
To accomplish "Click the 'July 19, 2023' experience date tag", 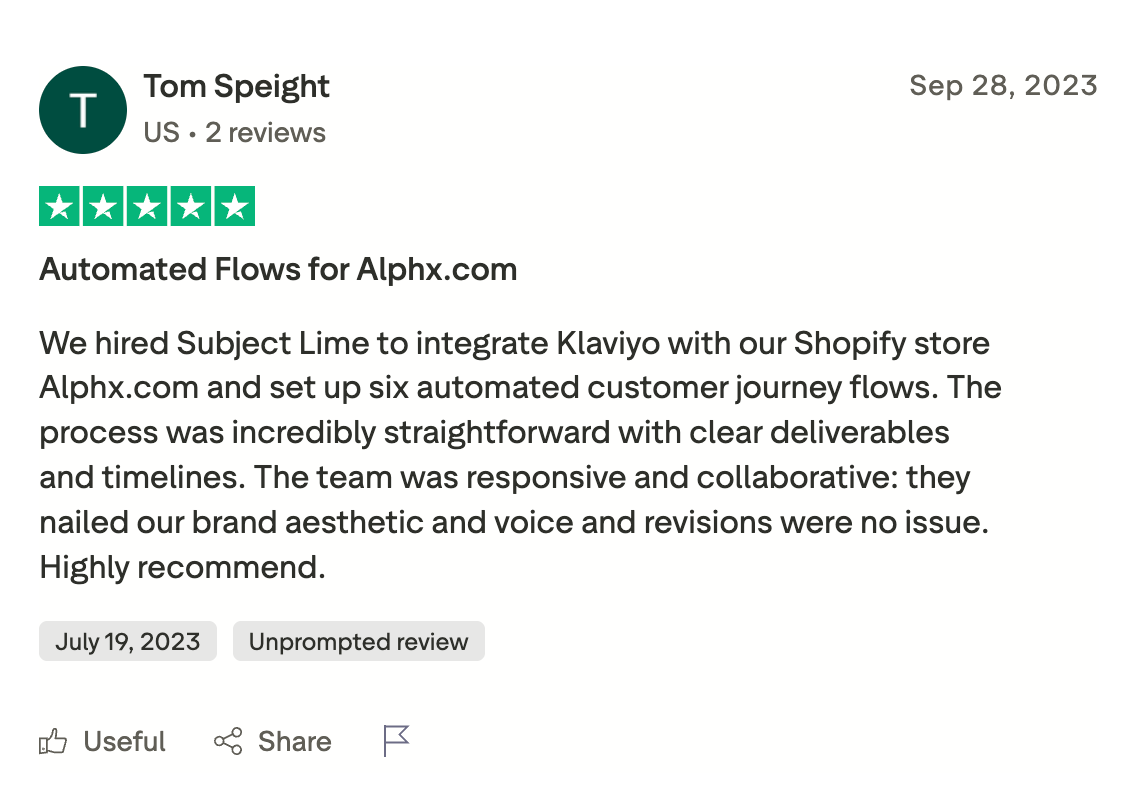I will pos(128,641).
